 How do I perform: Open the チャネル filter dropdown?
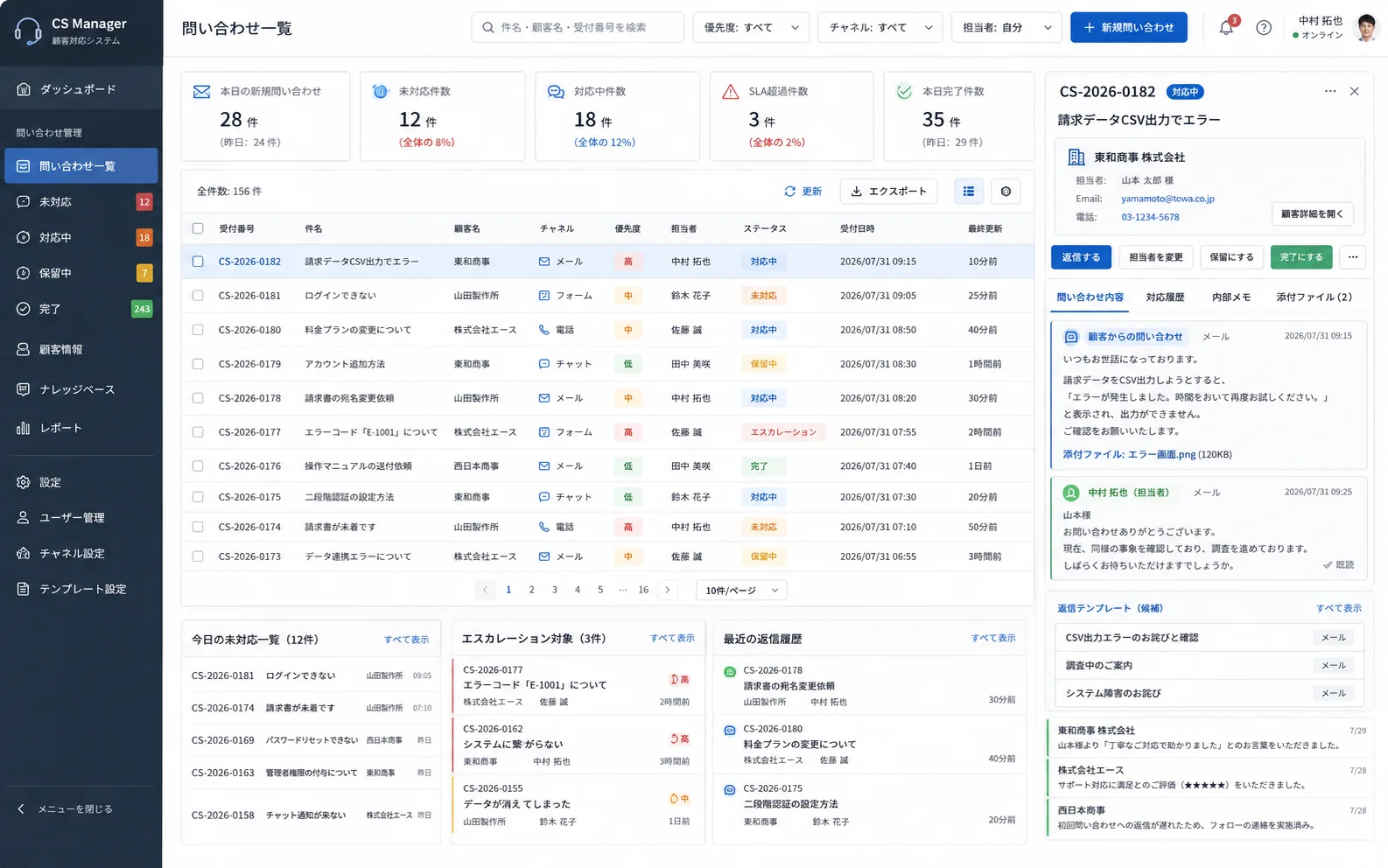pos(880,27)
